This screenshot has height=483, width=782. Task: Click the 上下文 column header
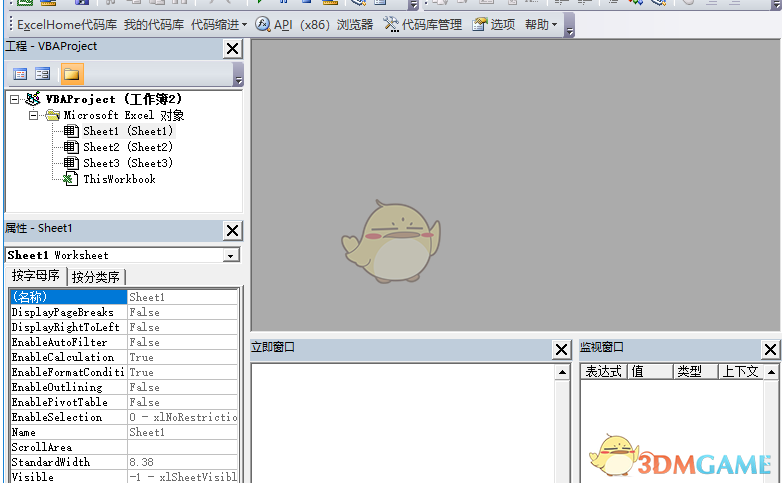(741, 372)
